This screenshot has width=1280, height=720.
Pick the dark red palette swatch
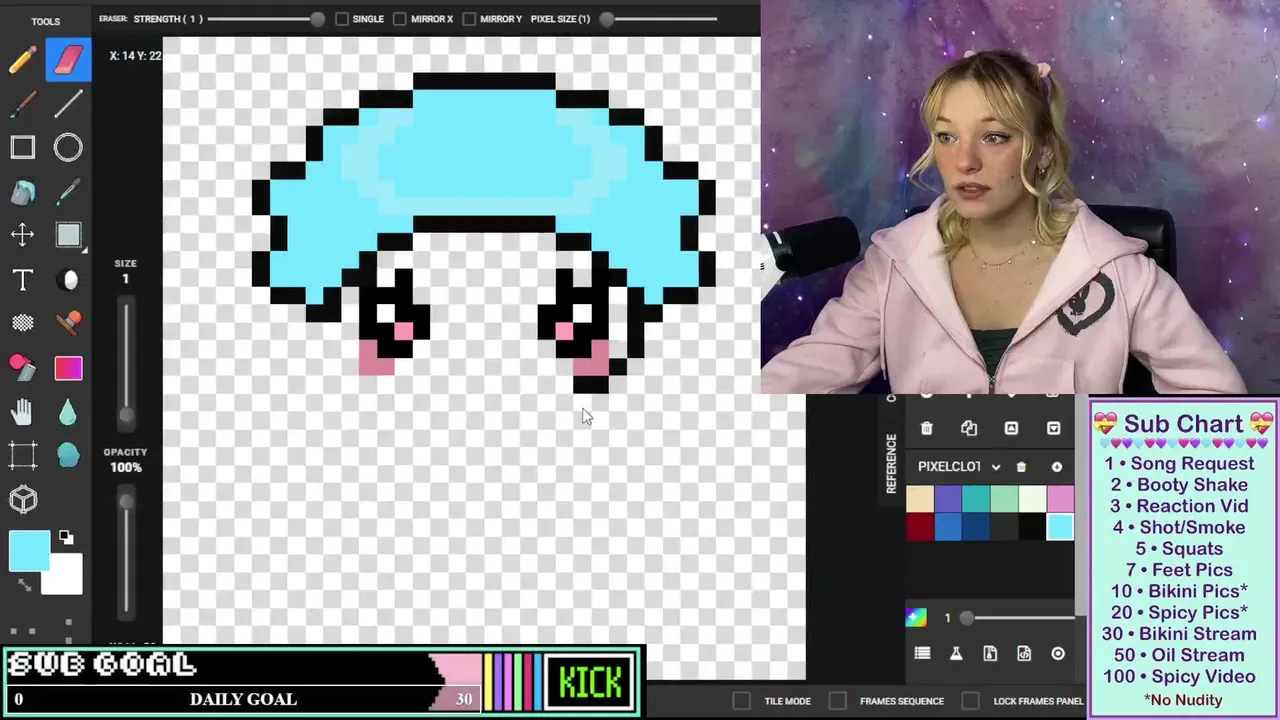coord(920,527)
